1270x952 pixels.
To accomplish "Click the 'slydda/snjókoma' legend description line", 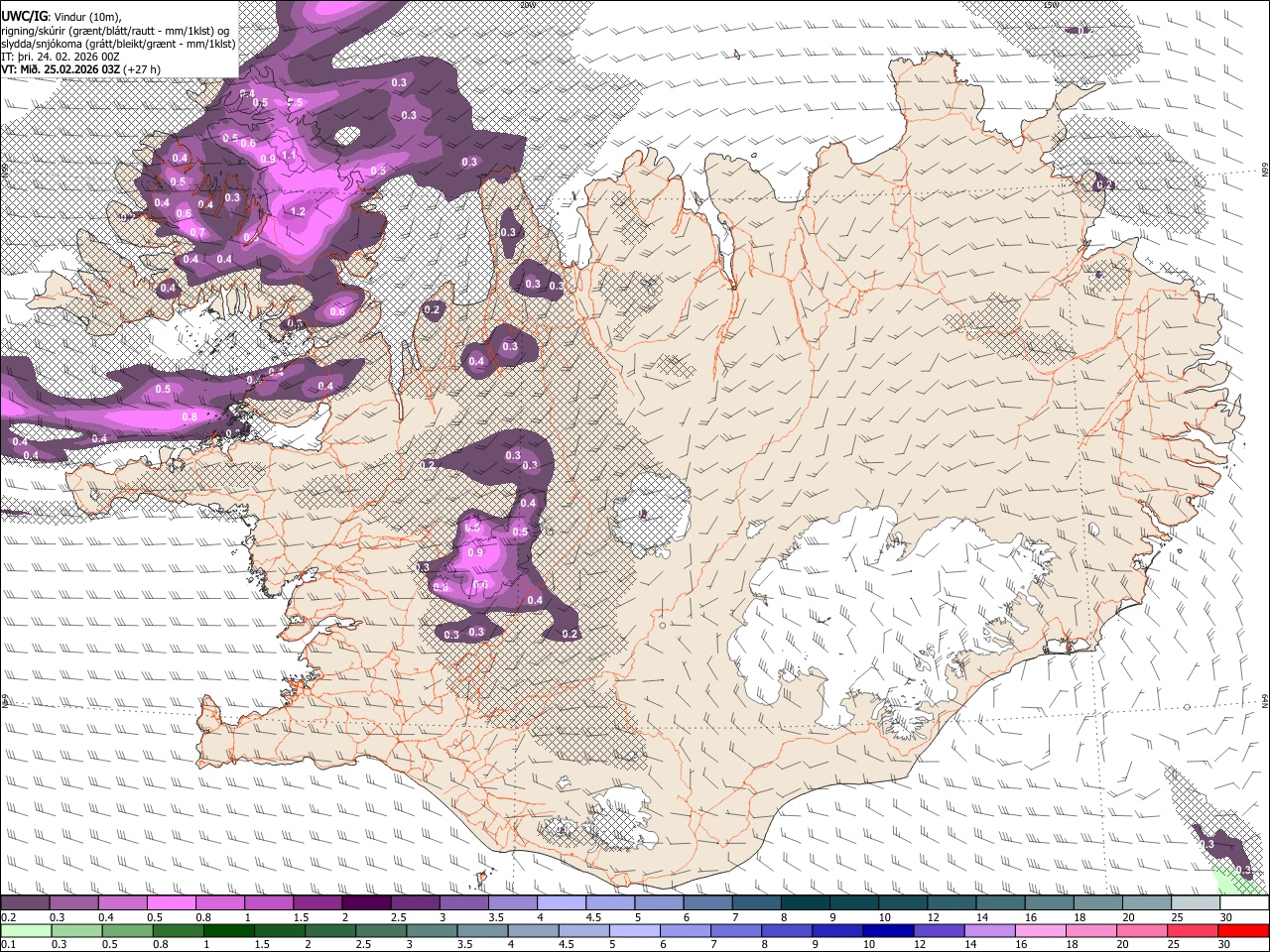I will 119,44.
